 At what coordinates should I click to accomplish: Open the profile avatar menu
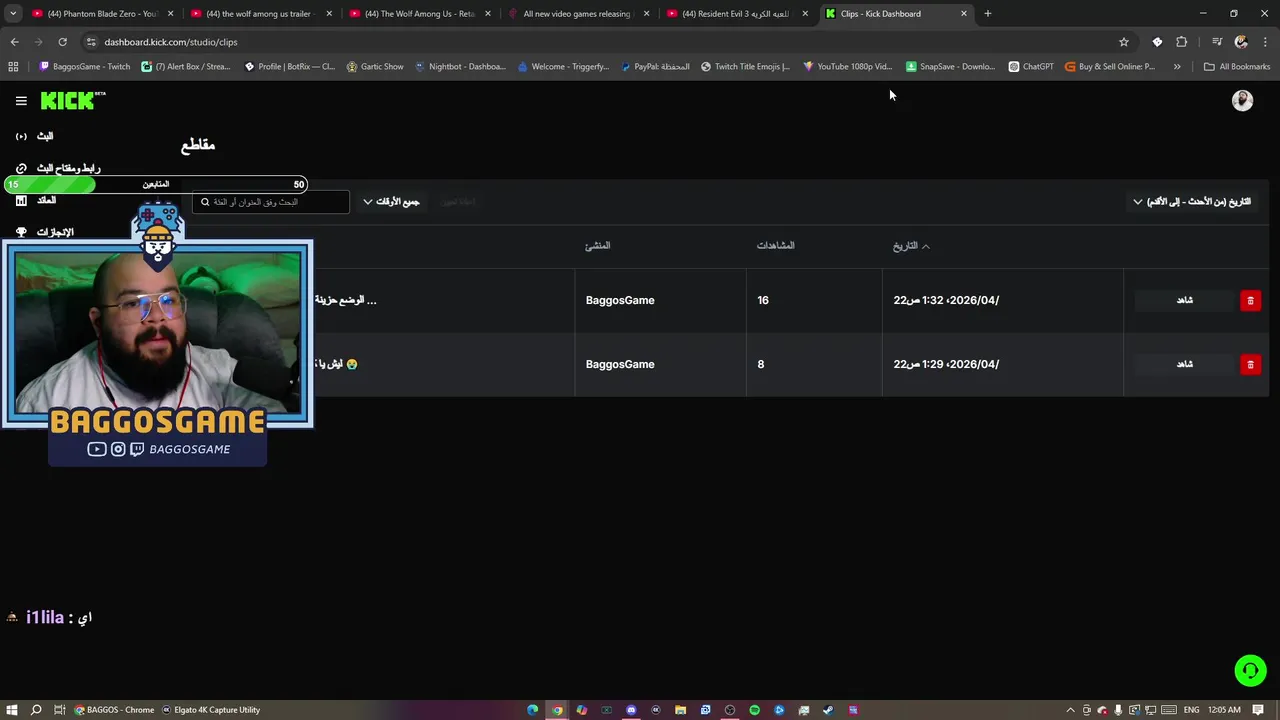pos(1242,100)
